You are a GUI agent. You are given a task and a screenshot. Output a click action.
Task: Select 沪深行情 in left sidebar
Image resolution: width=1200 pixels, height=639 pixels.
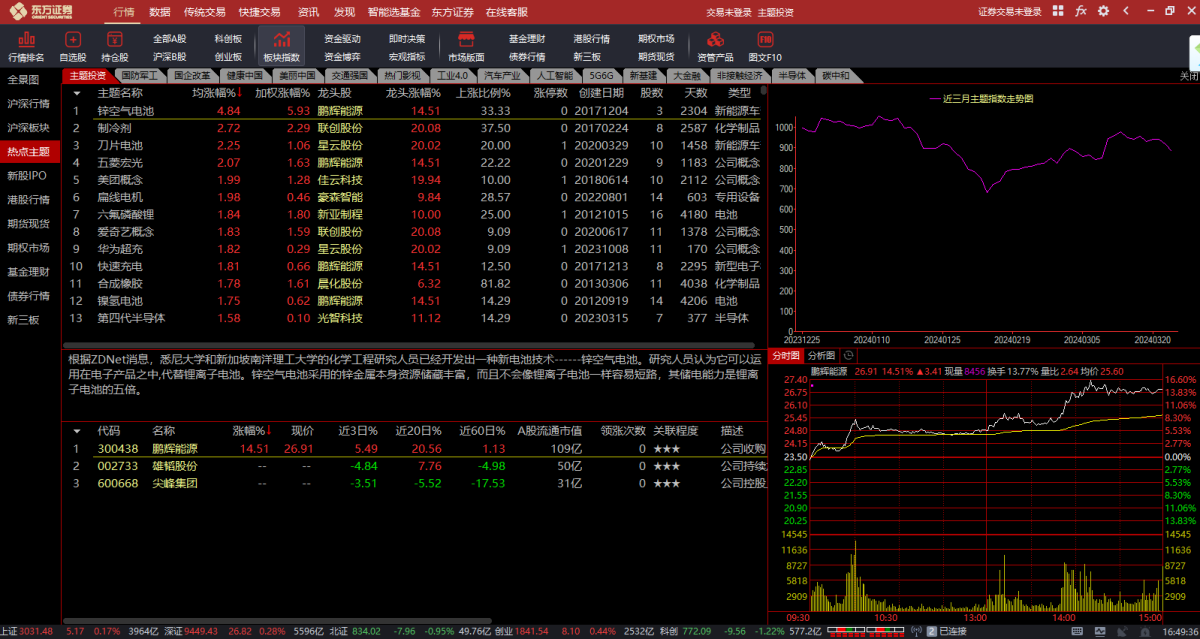(28, 103)
